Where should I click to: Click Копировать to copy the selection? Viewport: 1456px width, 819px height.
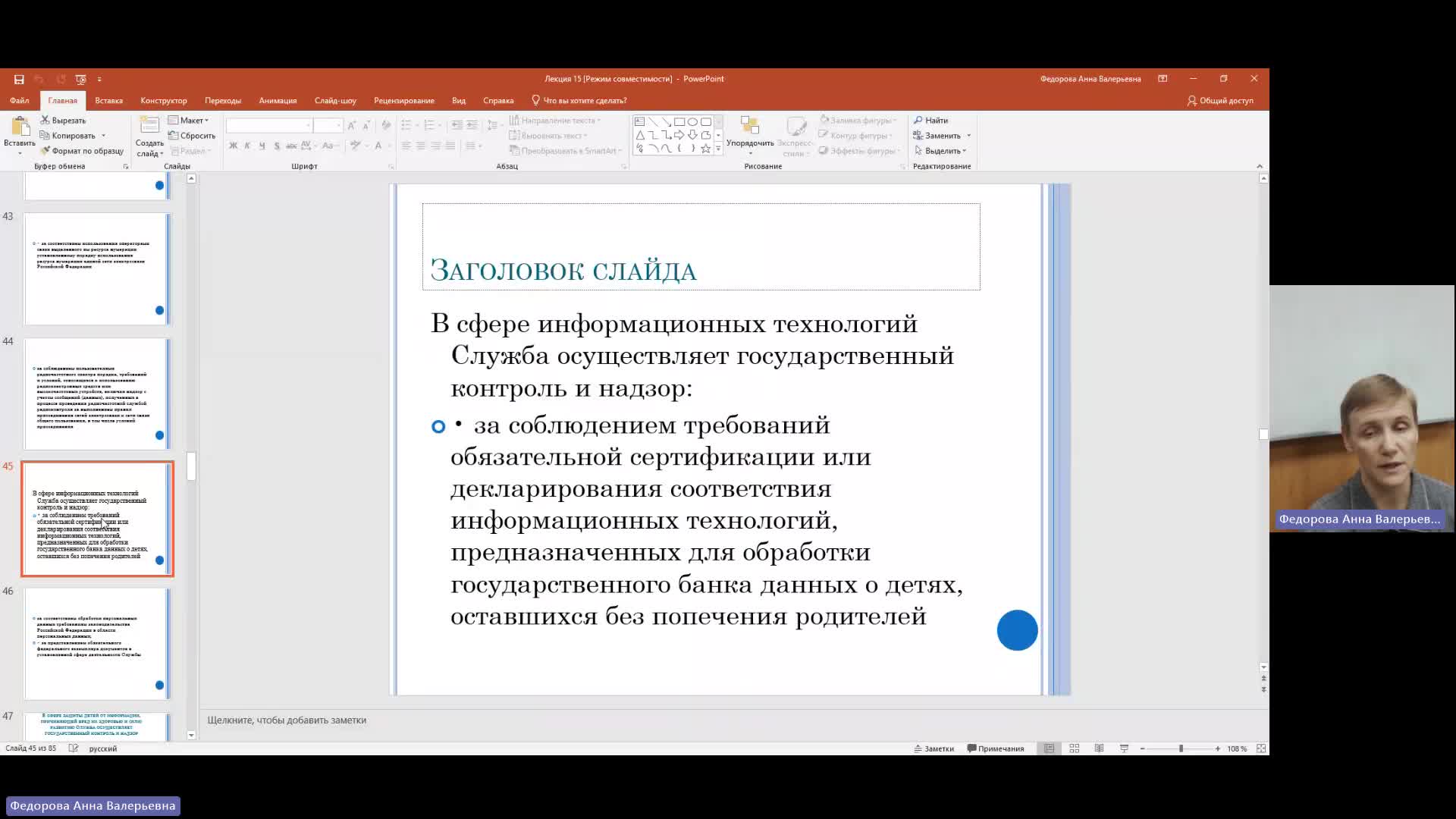pos(67,136)
